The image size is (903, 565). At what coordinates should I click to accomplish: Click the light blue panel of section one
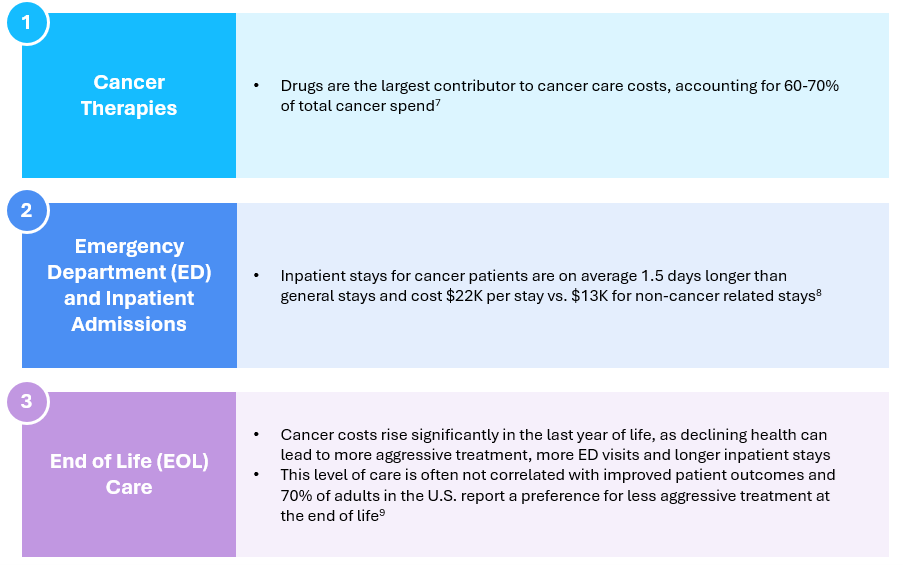click(x=562, y=96)
